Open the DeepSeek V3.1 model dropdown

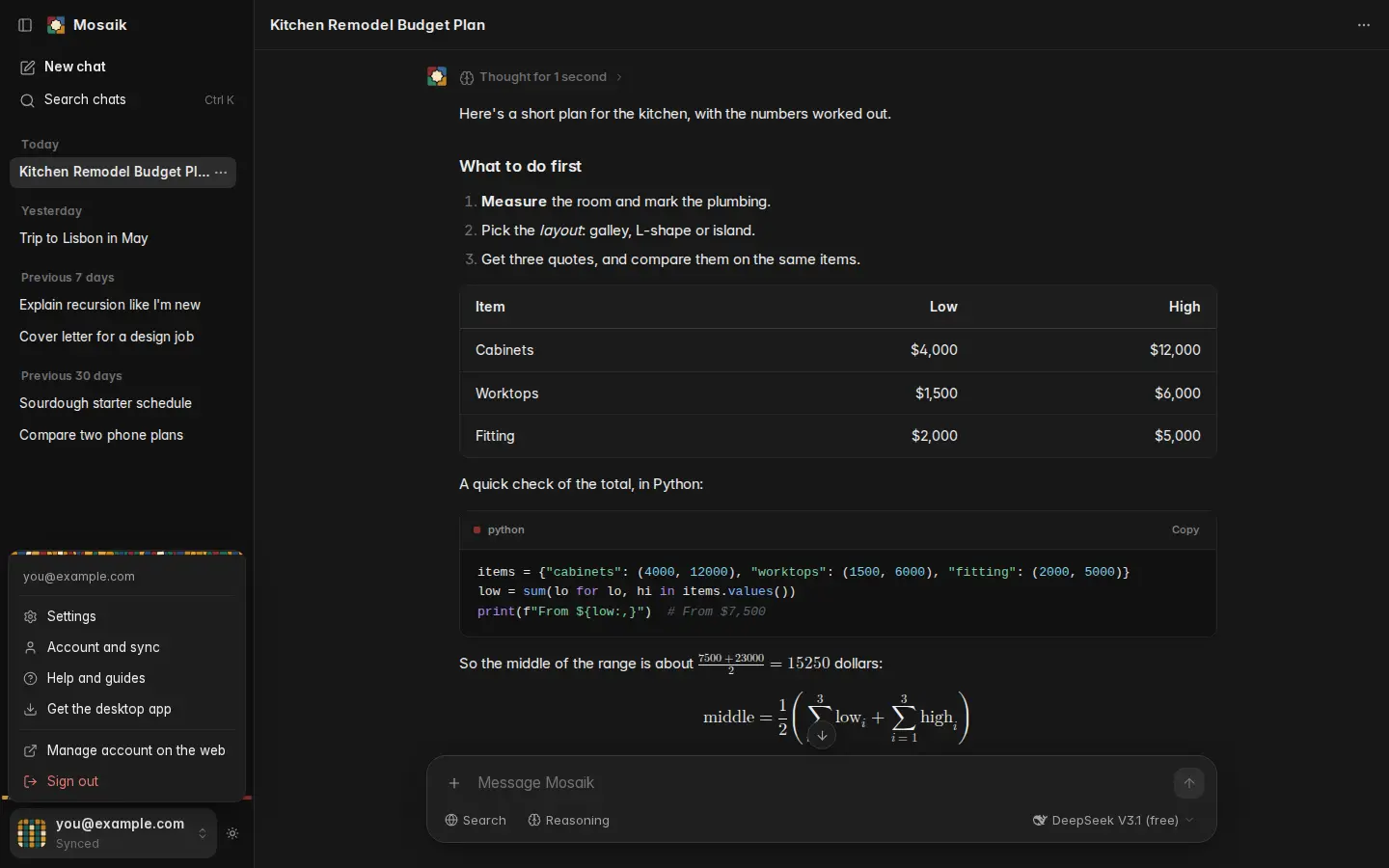1113,821
